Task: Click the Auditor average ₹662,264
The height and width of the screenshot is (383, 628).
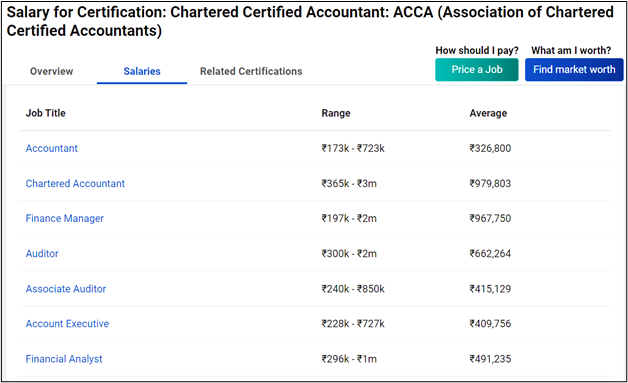Action: tap(490, 254)
